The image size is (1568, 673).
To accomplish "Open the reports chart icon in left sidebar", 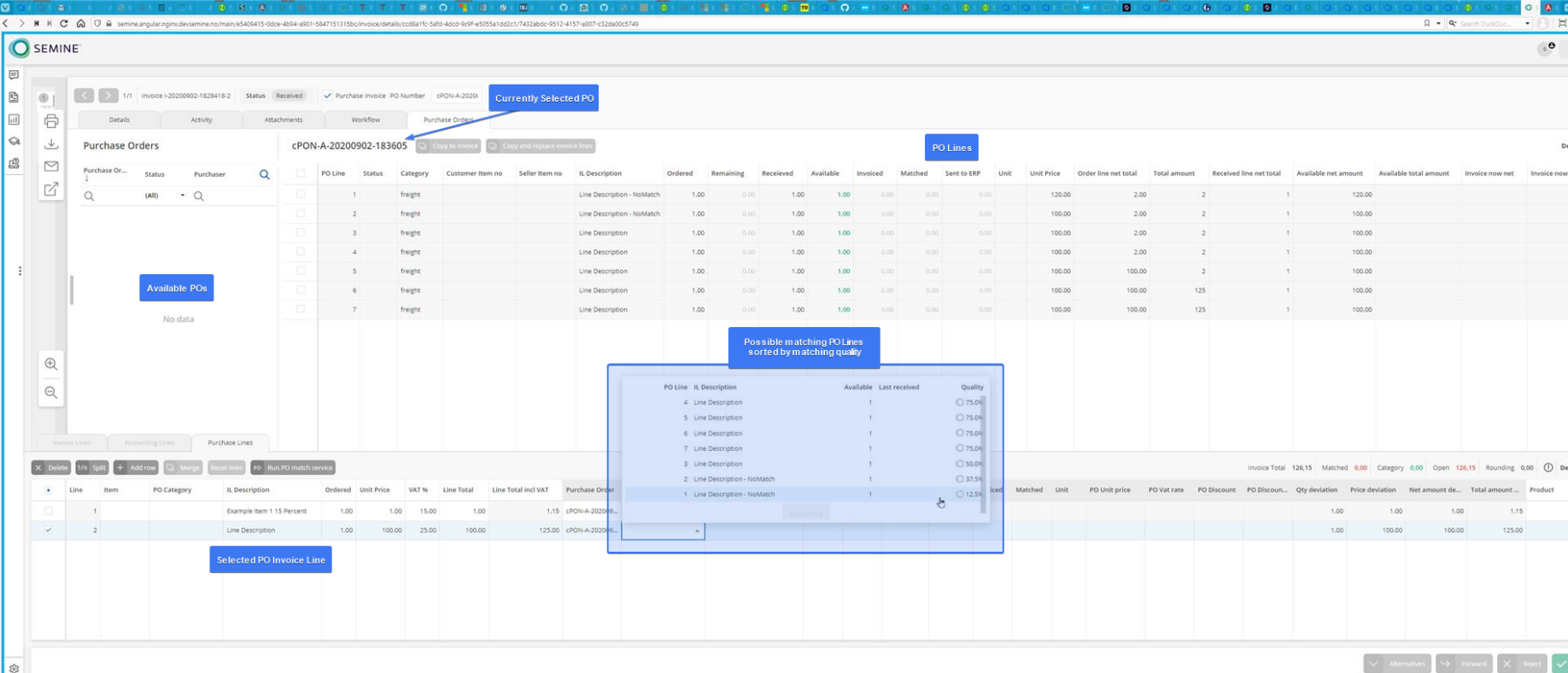I will (14, 120).
